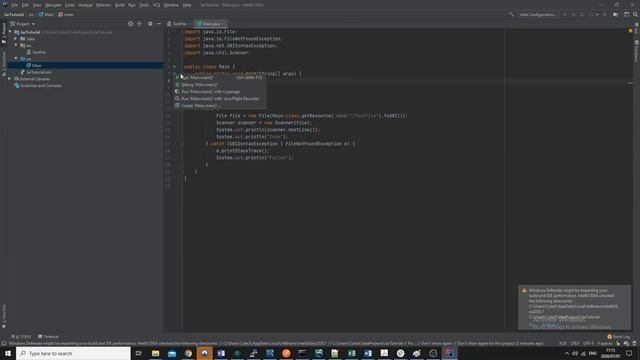
Task: Open the Navigate menu
Action: coord(53,5)
